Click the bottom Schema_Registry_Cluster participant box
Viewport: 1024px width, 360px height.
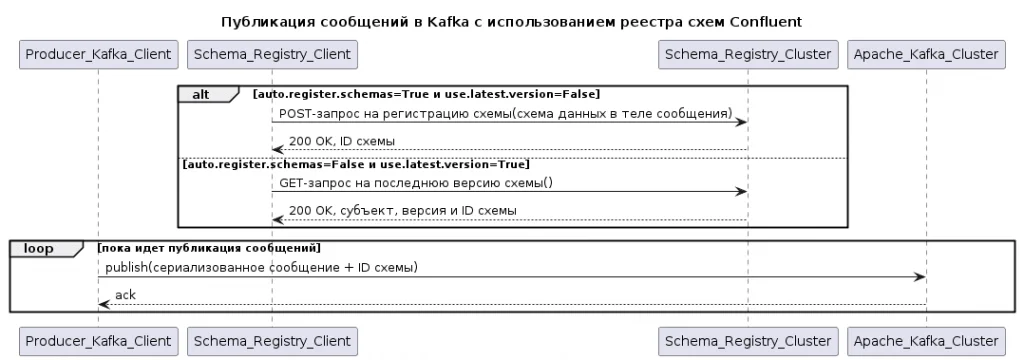(748, 341)
